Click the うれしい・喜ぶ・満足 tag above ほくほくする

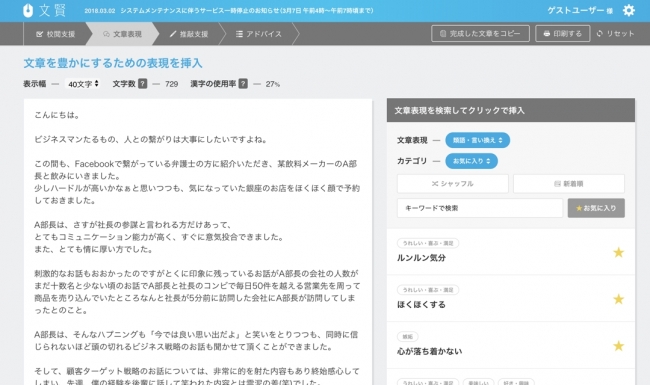tap(428, 290)
